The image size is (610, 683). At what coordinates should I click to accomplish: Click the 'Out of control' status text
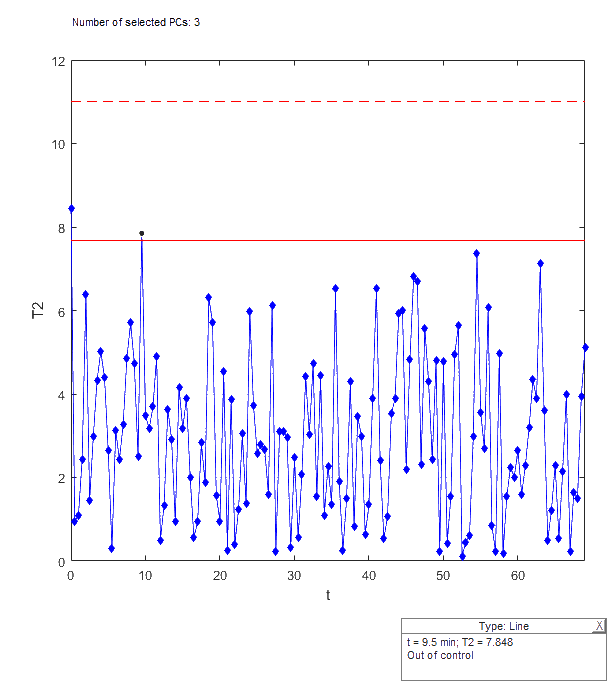[x=439, y=656]
